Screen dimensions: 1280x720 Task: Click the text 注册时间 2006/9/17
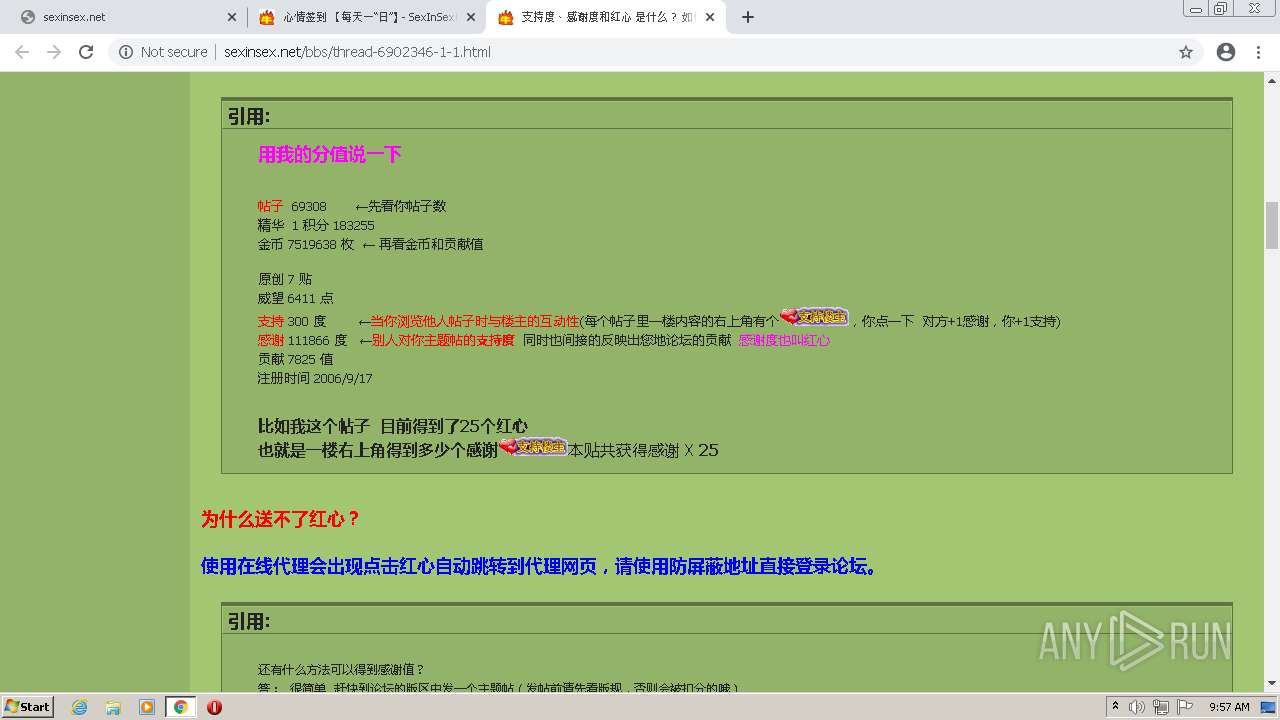[315, 378]
